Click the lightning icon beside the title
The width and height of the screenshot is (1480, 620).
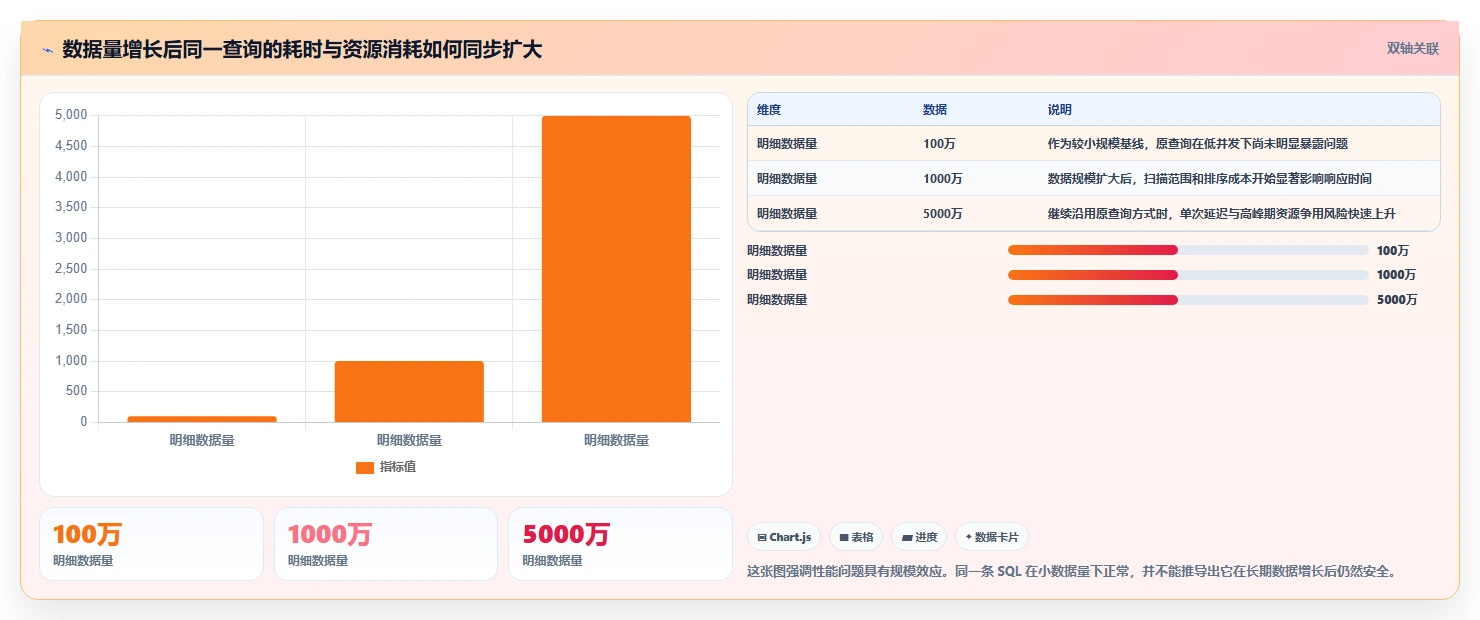47,50
